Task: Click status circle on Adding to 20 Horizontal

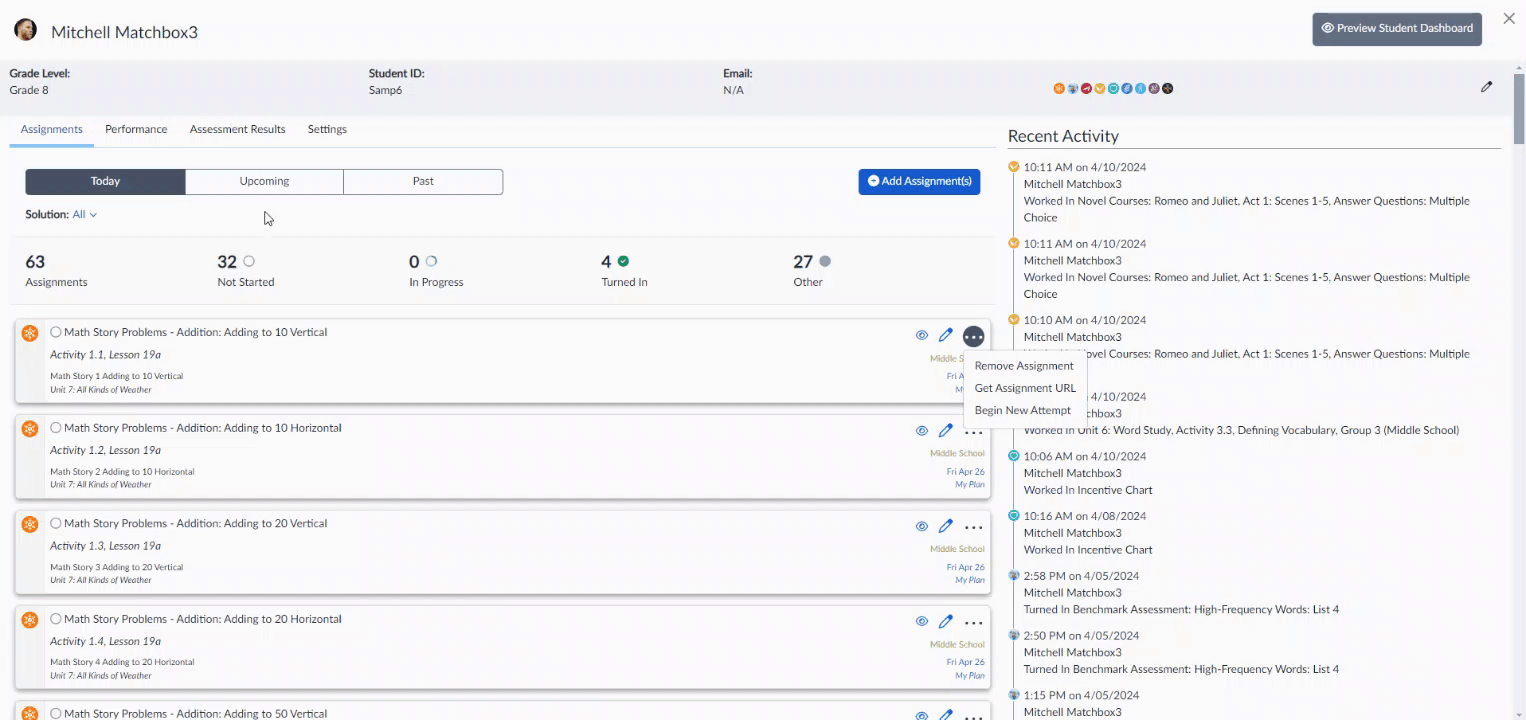Action: click(56, 619)
